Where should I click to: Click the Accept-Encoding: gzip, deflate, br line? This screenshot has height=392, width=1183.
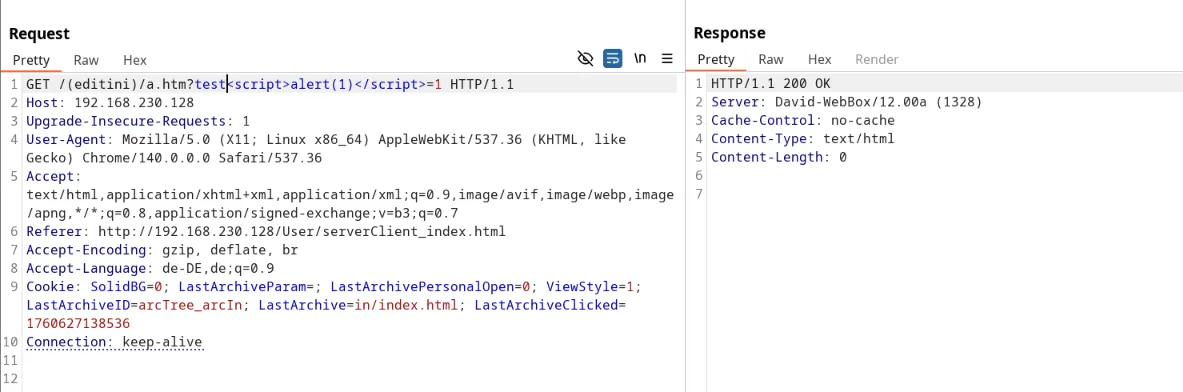(x=162, y=250)
